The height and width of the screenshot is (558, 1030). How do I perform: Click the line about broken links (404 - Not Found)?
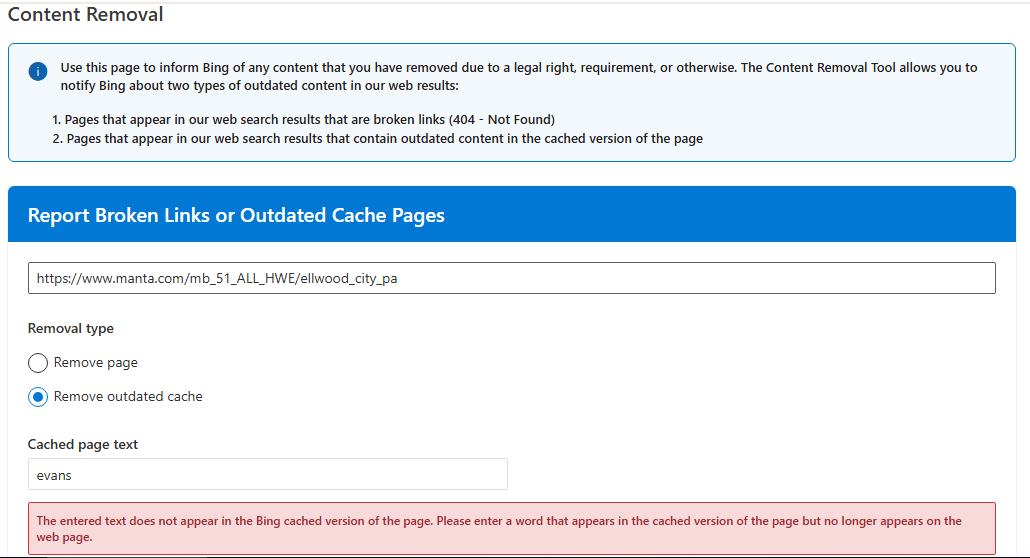point(303,120)
